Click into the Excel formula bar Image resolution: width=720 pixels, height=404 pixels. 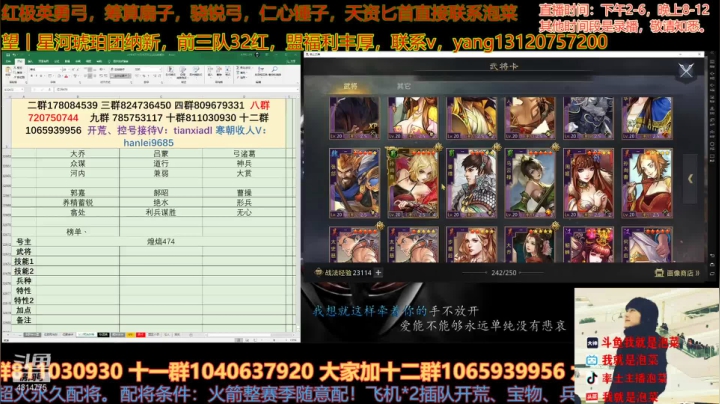pos(174,90)
